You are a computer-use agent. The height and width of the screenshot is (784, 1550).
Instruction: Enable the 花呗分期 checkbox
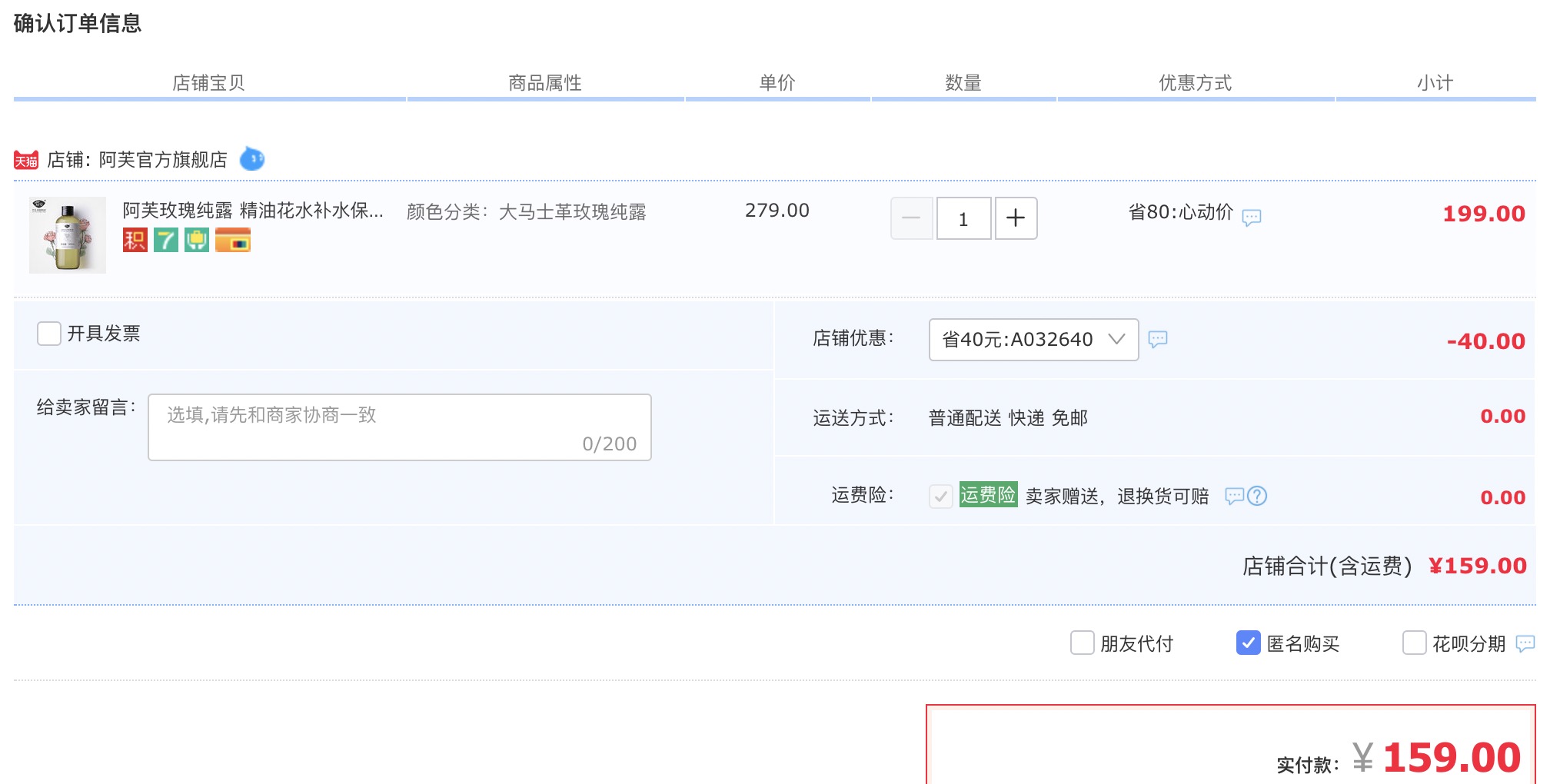click(x=1415, y=643)
